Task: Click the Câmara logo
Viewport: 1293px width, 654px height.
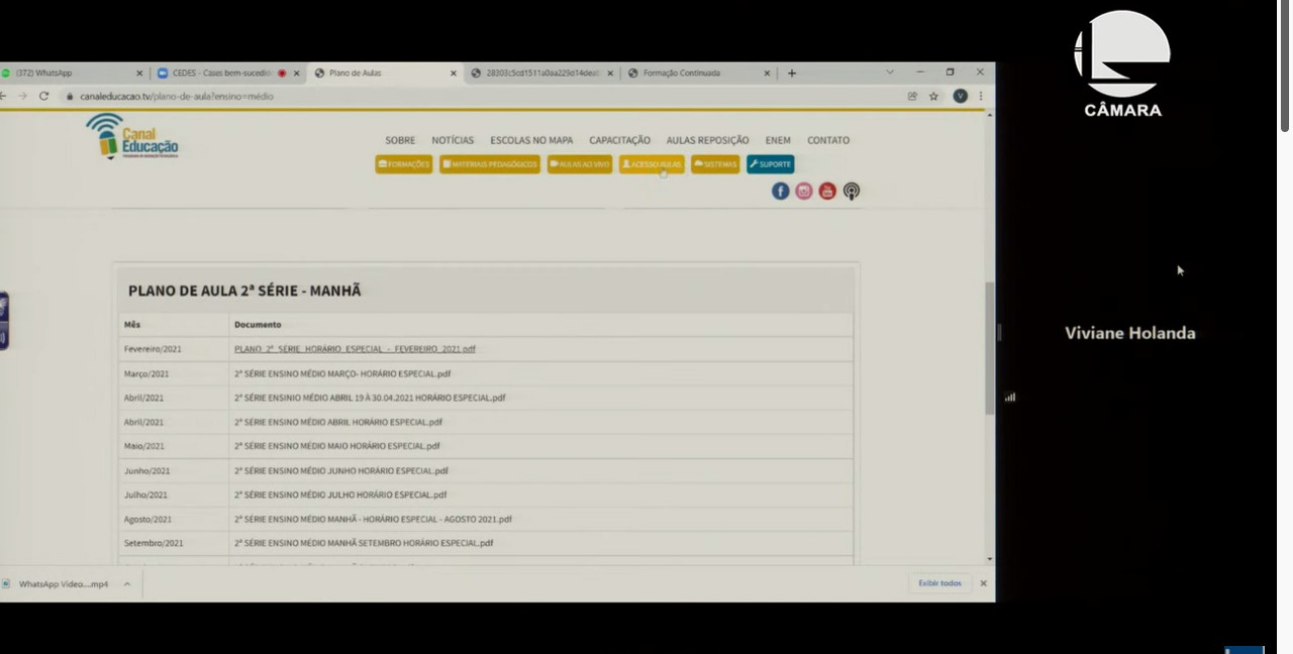Action: [x=1122, y=64]
